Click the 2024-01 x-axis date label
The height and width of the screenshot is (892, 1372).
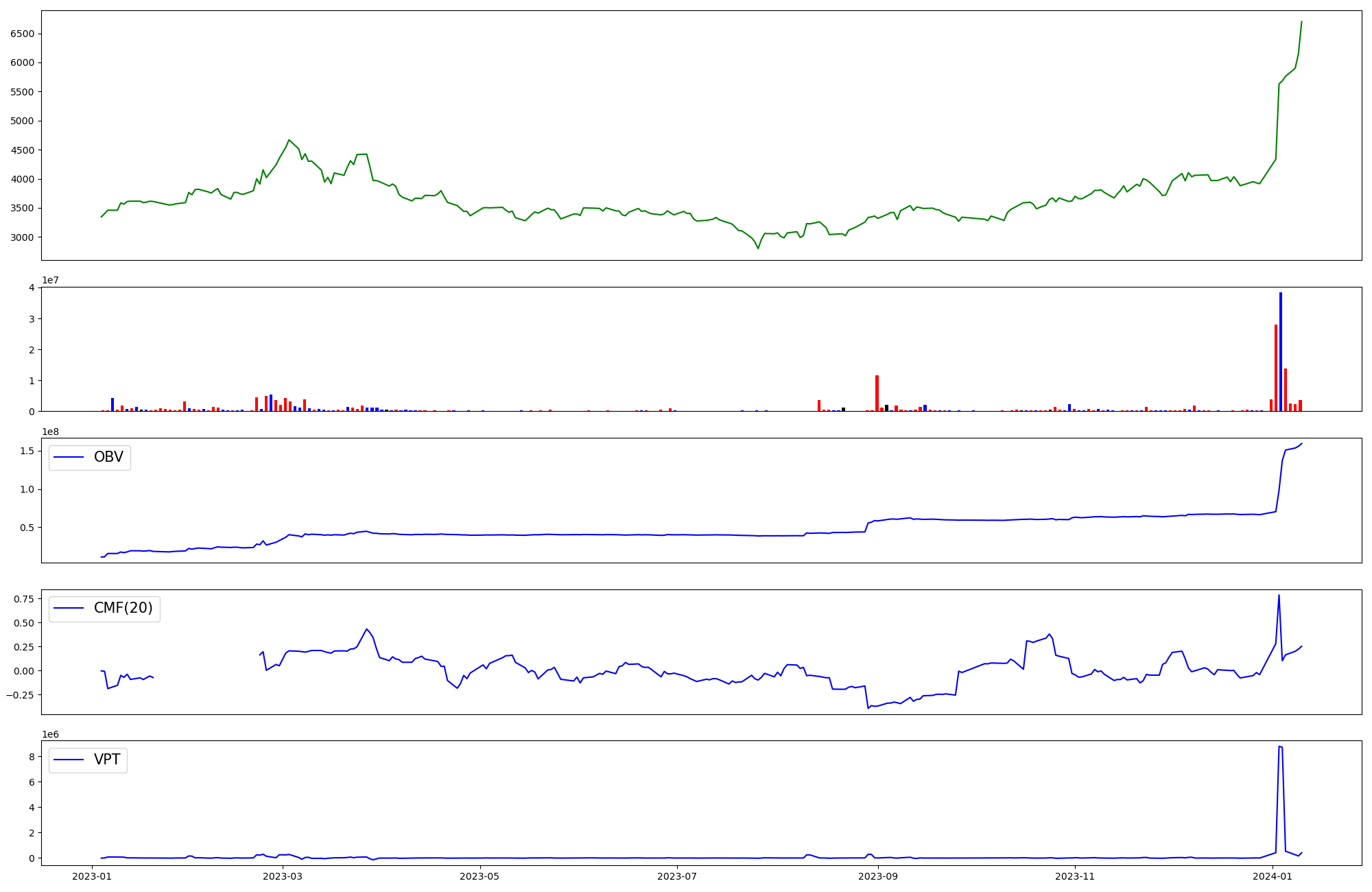point(1272,876)
